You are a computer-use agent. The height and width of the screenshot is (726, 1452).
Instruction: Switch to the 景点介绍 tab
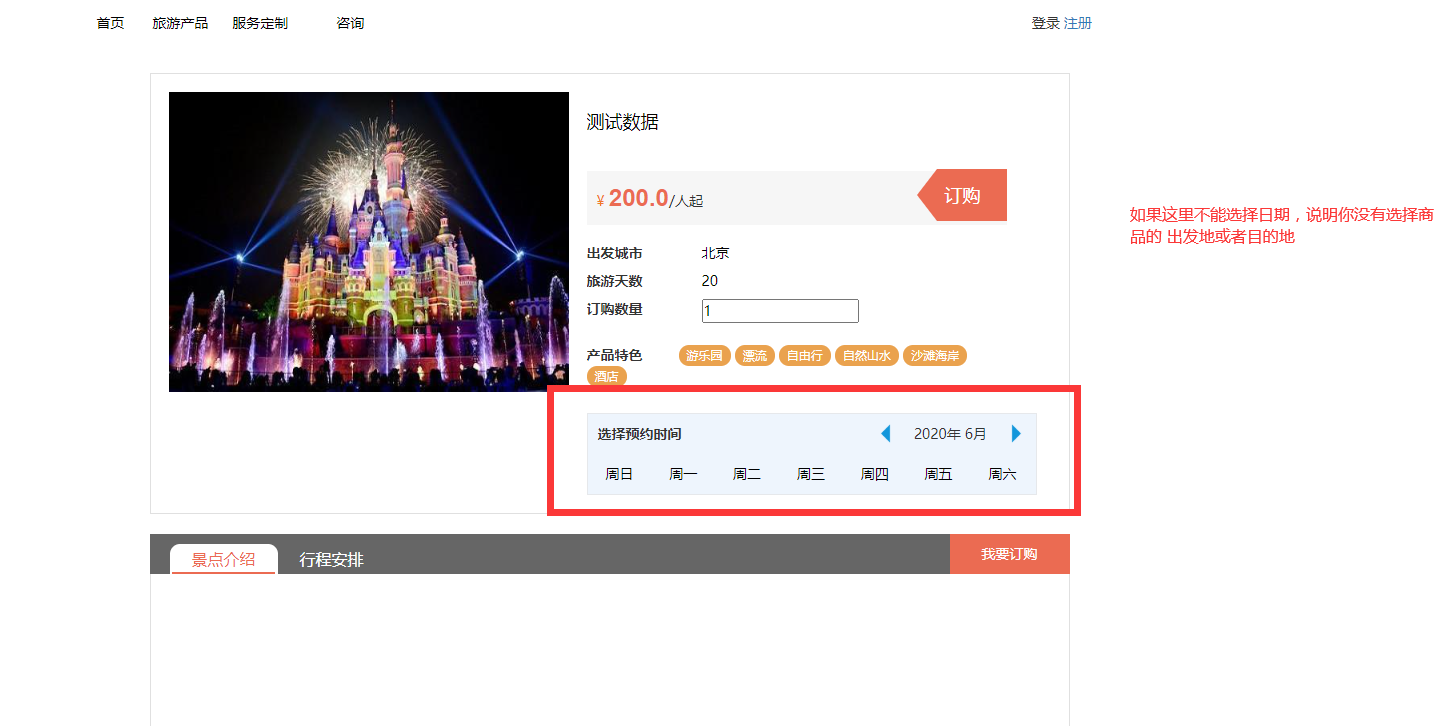223,559
